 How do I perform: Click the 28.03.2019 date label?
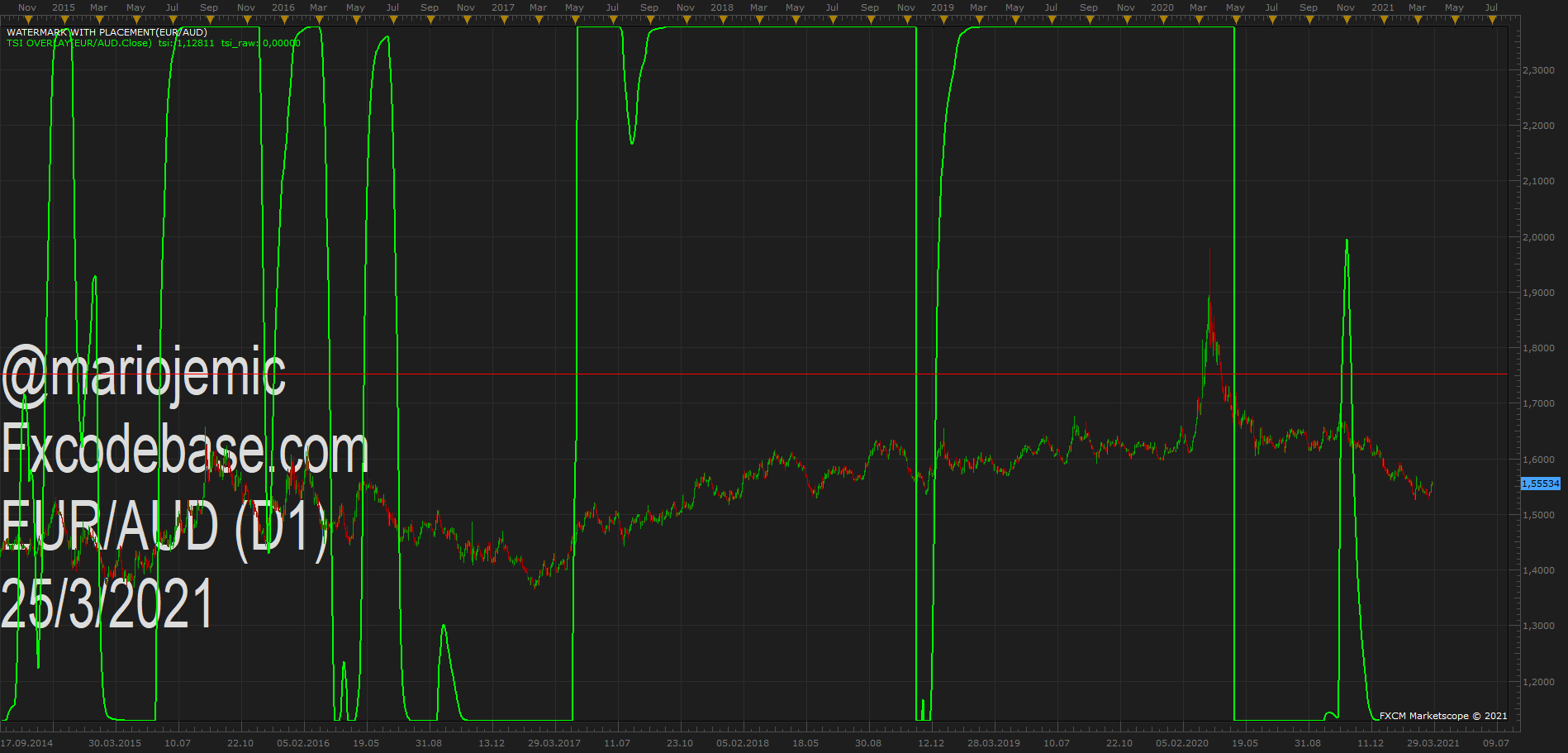click(994, 743)
